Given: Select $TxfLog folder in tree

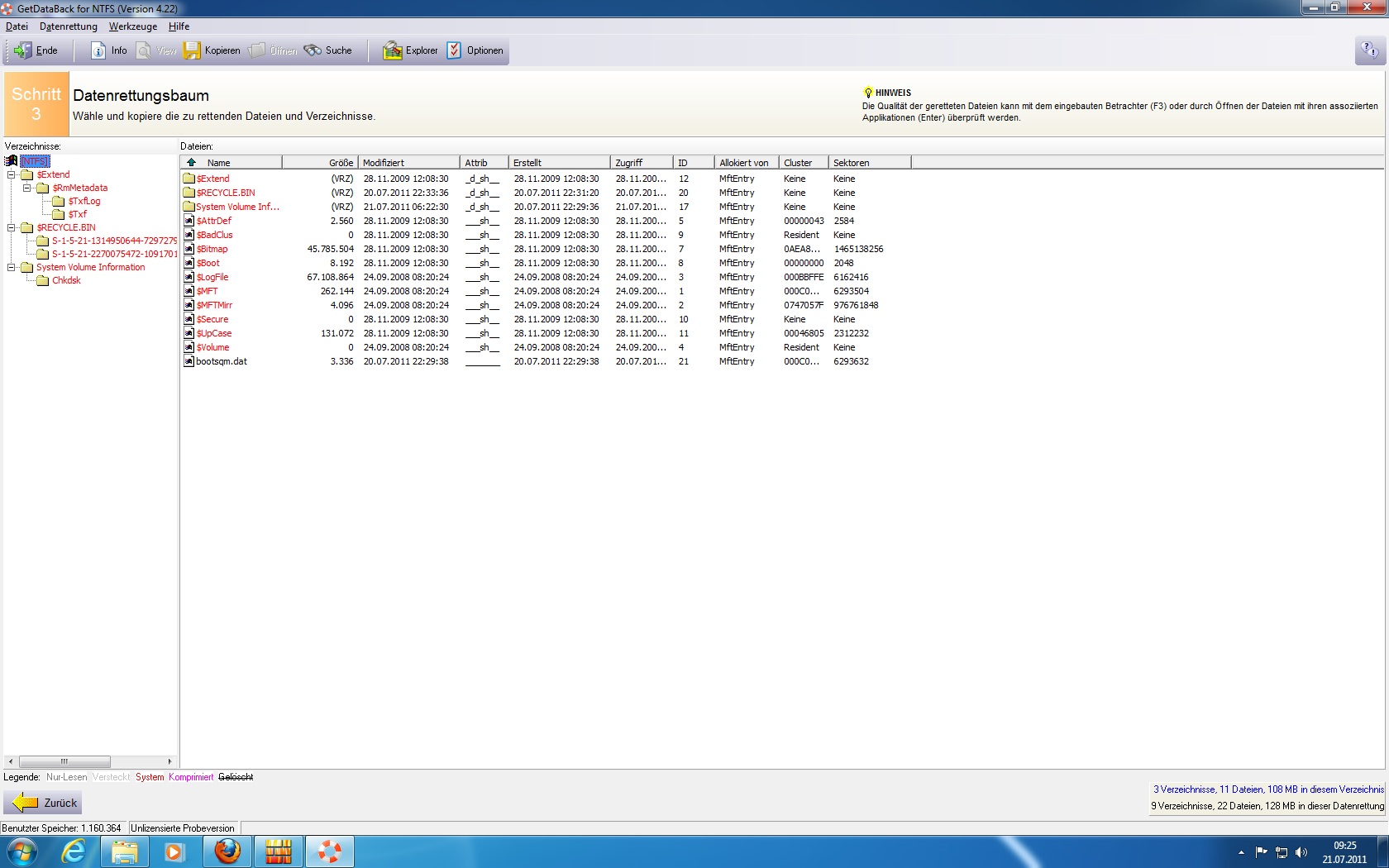Looking at the screenshot, I should 84,201.
